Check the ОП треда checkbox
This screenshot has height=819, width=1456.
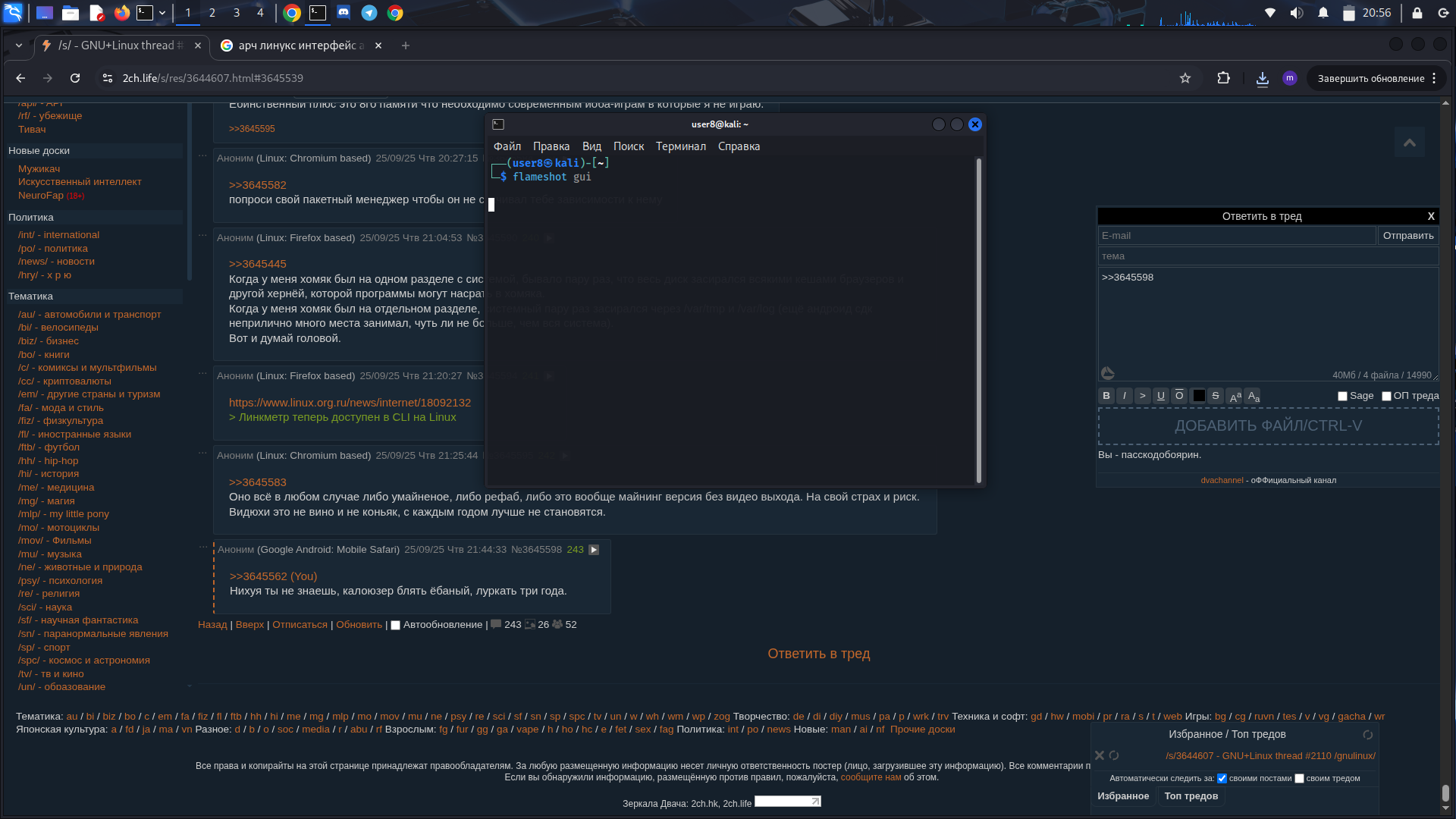click(1386, 396)
